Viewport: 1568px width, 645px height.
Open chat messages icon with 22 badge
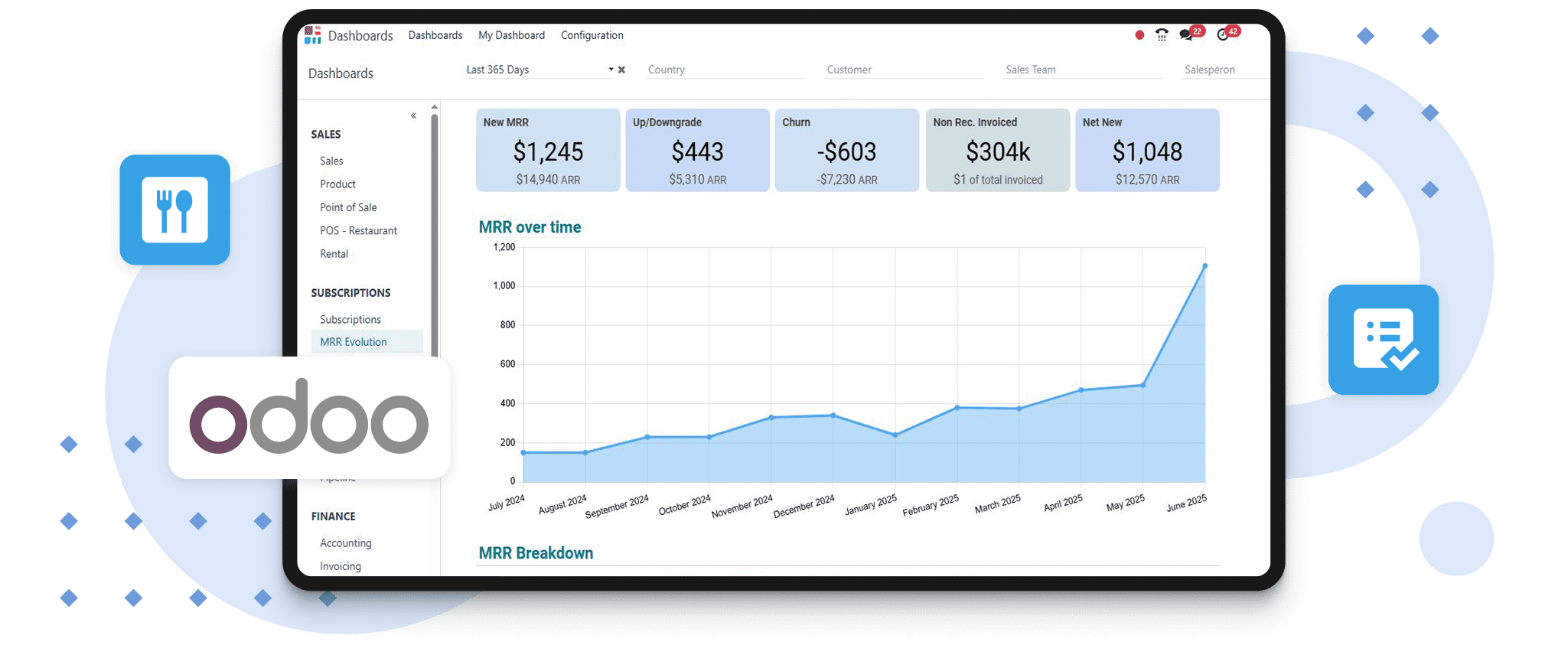(1186, 35)
